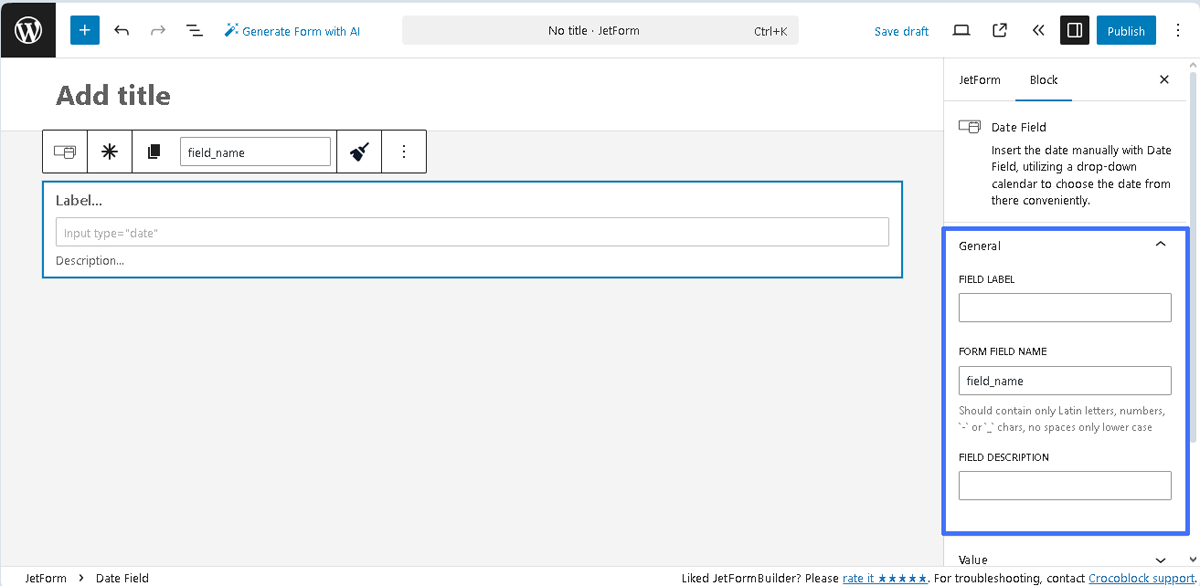Open the block options three-dot menu
Image resolution: width=1200 pixels, height=586 pixels.
pyautogui.click(x=404, y=151)
